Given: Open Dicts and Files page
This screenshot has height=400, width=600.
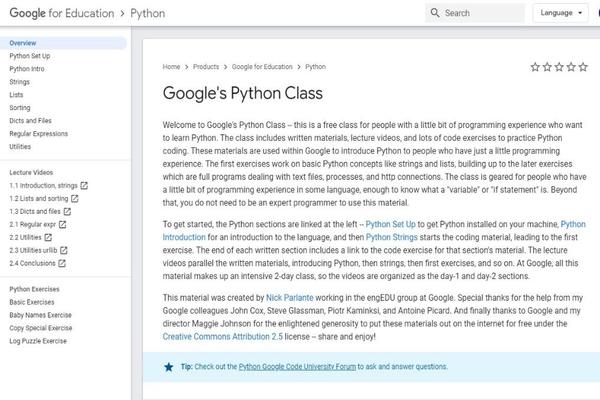Looking at the screenshot, I should pyautogui.click(x=31, y=120).
